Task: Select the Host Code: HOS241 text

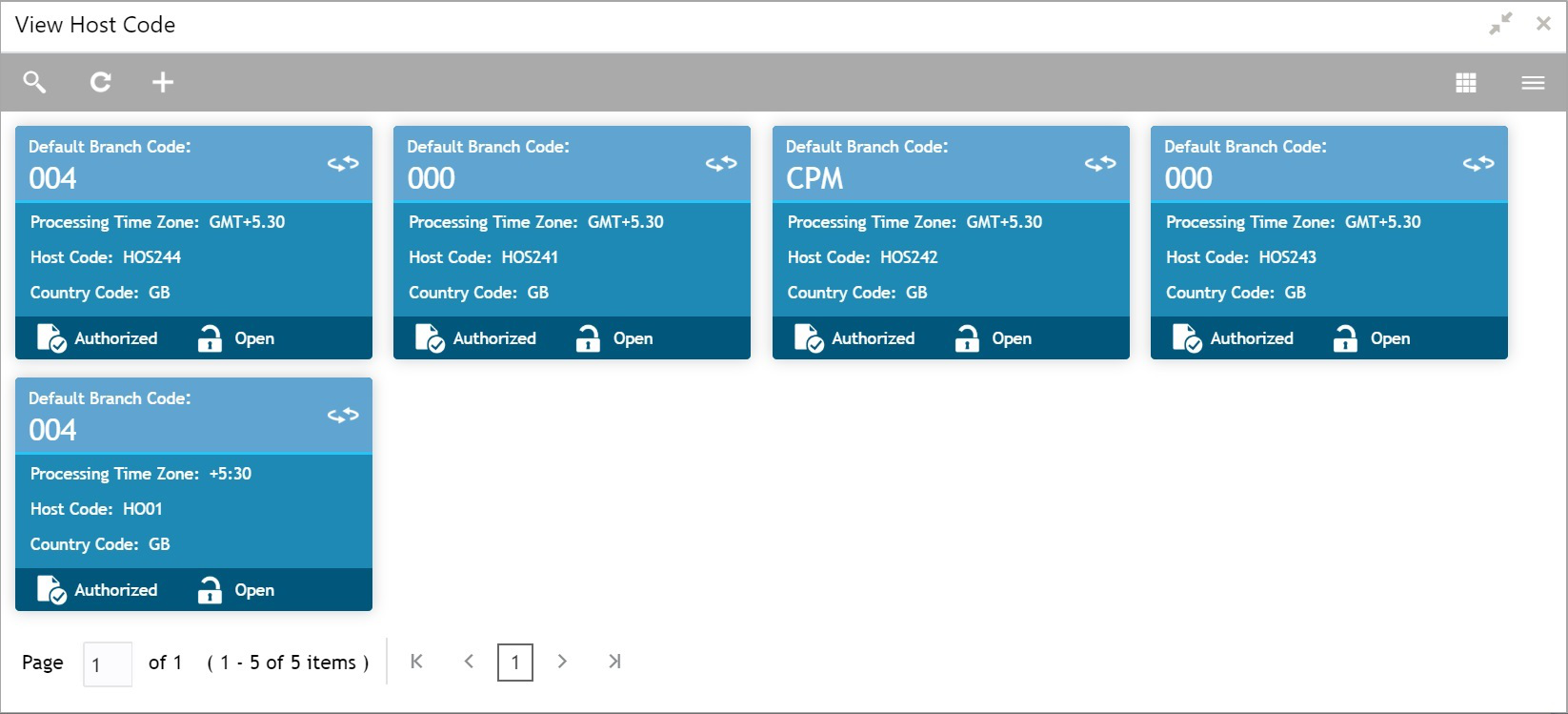Action: 484,257
